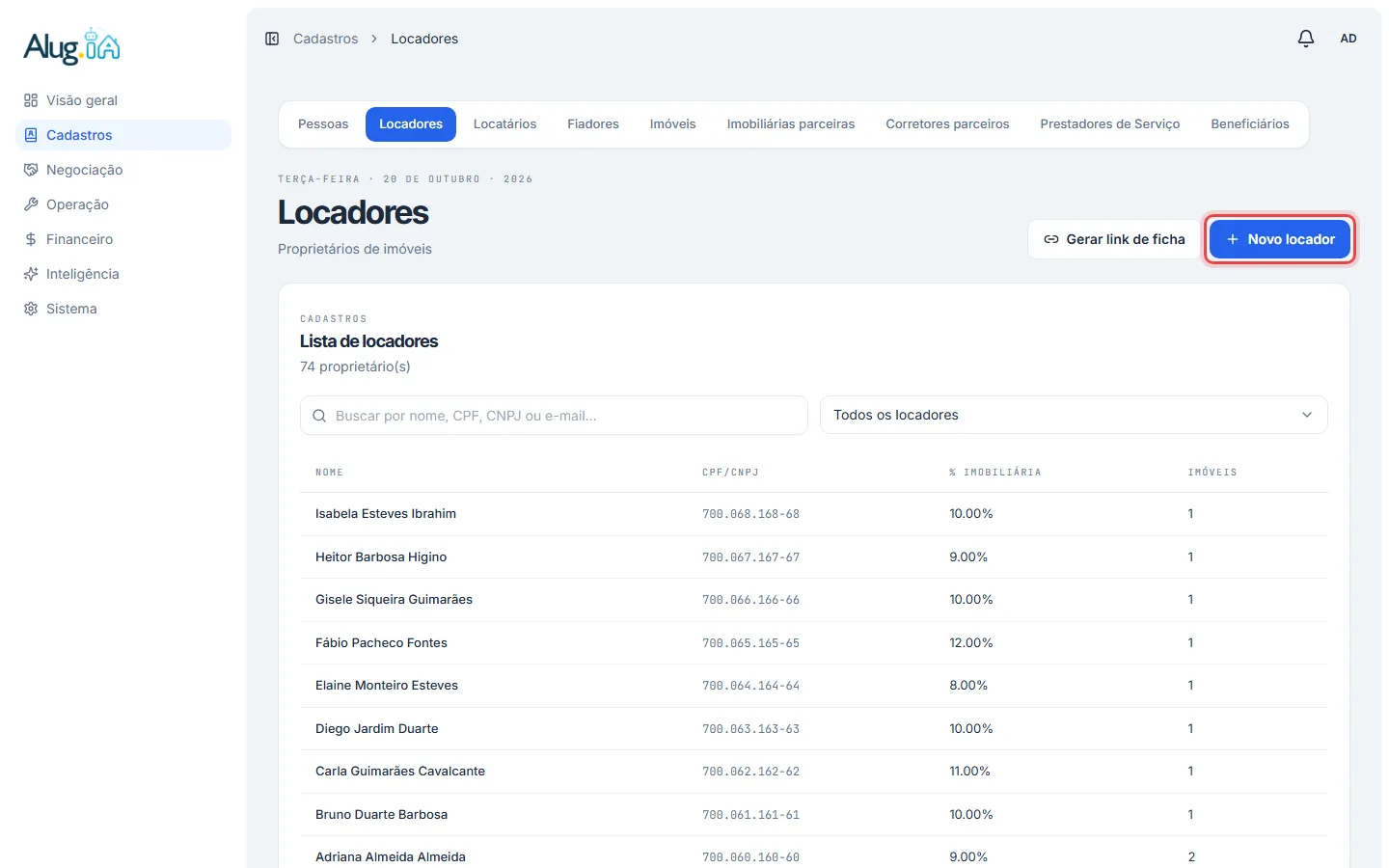Click the IMÓVEIS column header

[1212, 473]
